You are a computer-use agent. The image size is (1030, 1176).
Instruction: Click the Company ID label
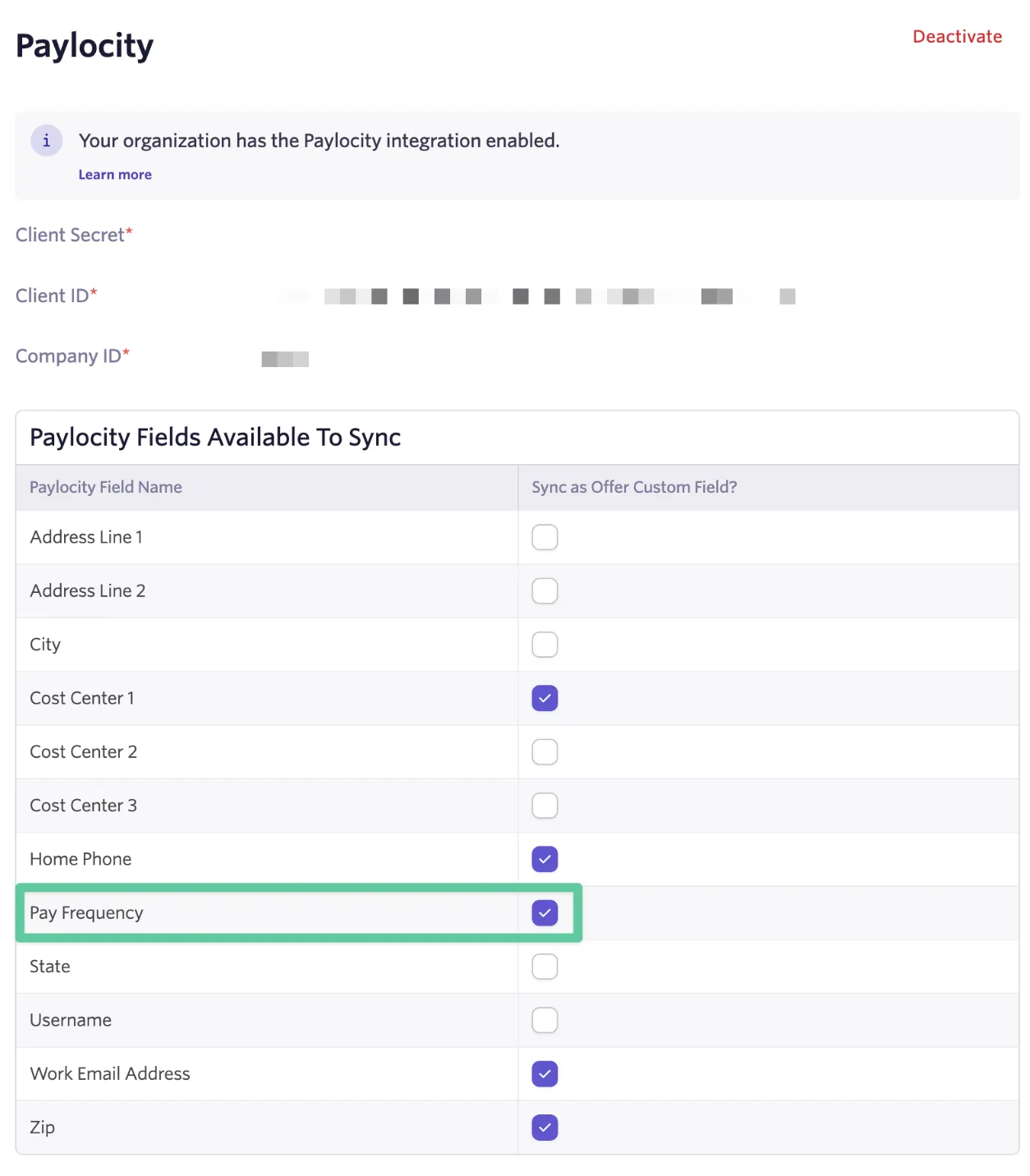(x=72, y=356)
